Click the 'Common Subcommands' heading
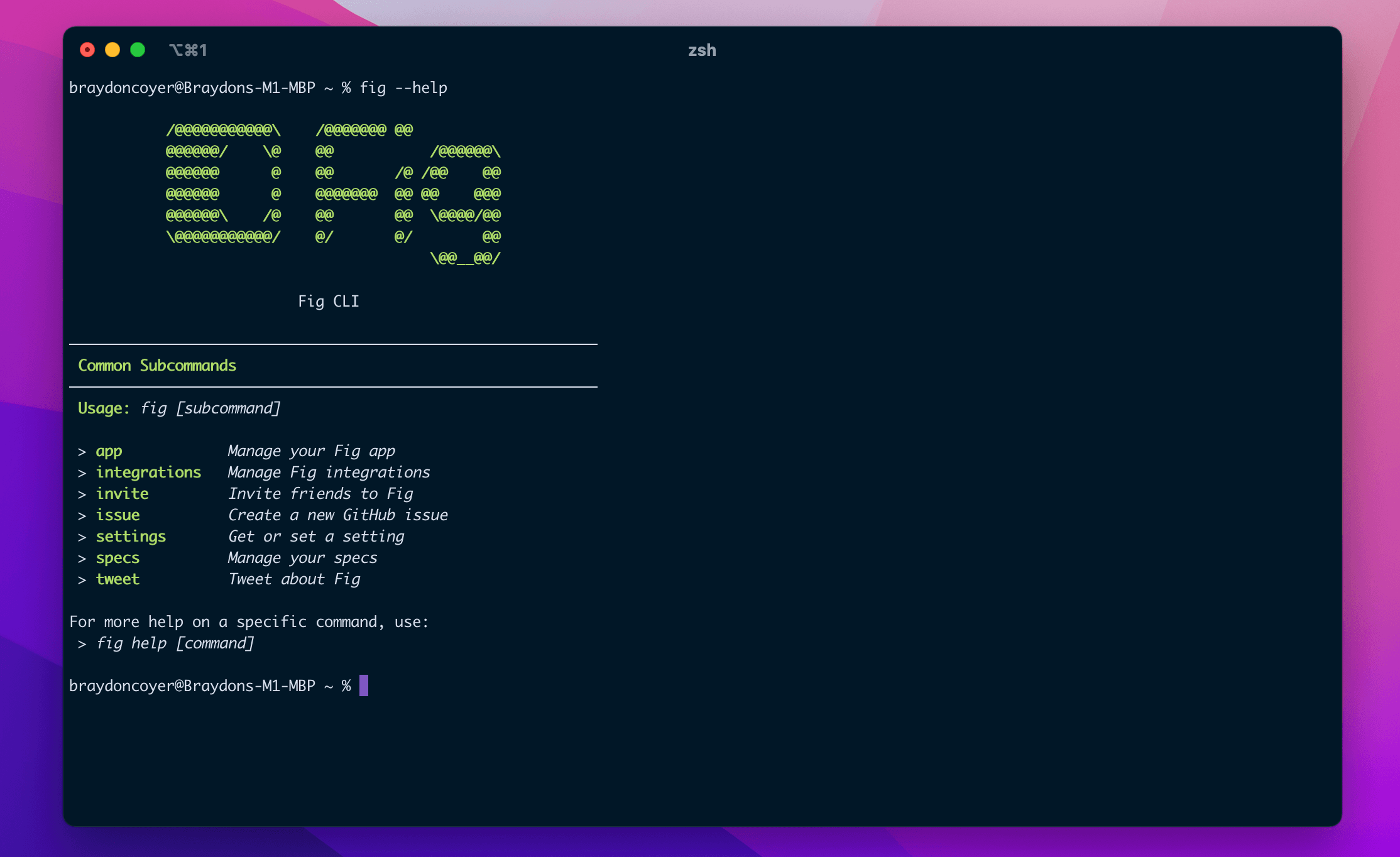Image resolution: width=1400 pixels, height=857 pixels. pyautogui.click(x=157, y=366)
